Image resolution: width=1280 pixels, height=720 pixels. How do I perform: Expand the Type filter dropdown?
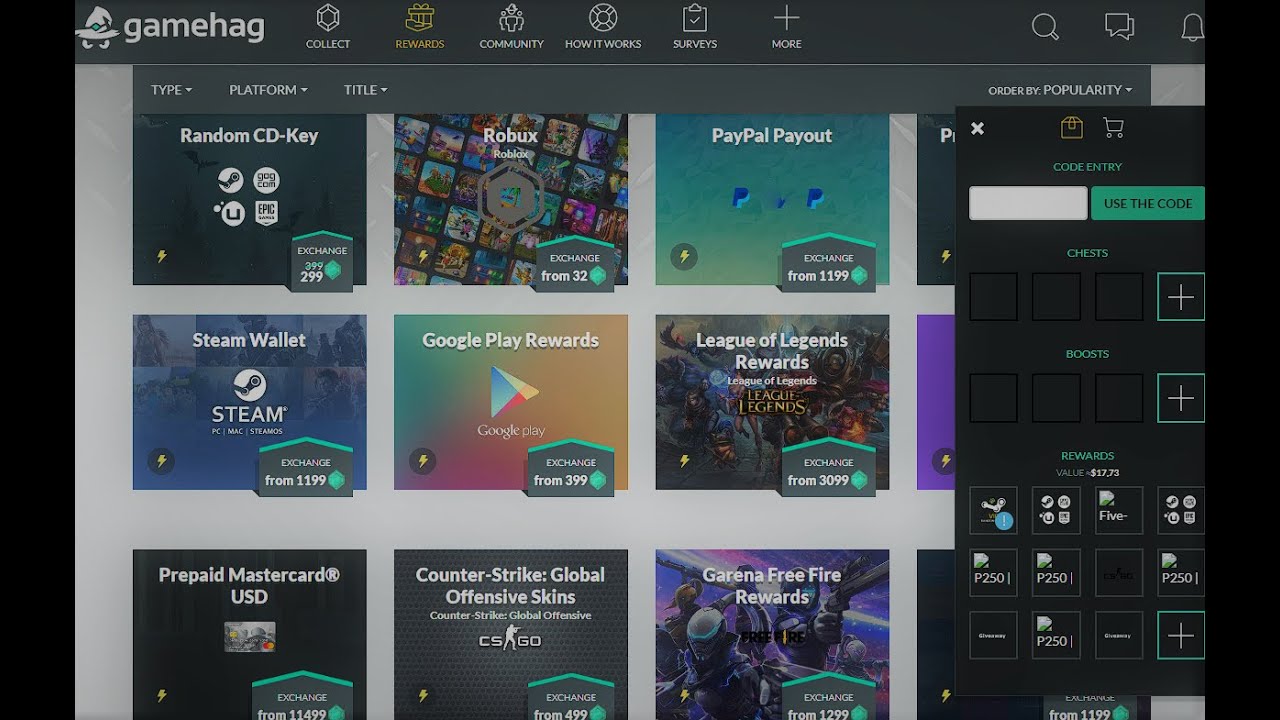click(x=171, y=90)
